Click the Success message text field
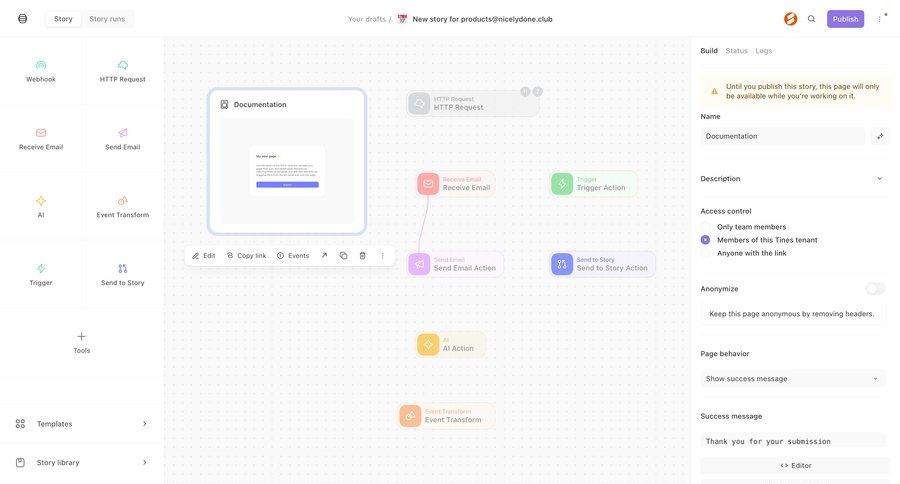This screenshot has height=484, width=900. [x=792, y=441]
